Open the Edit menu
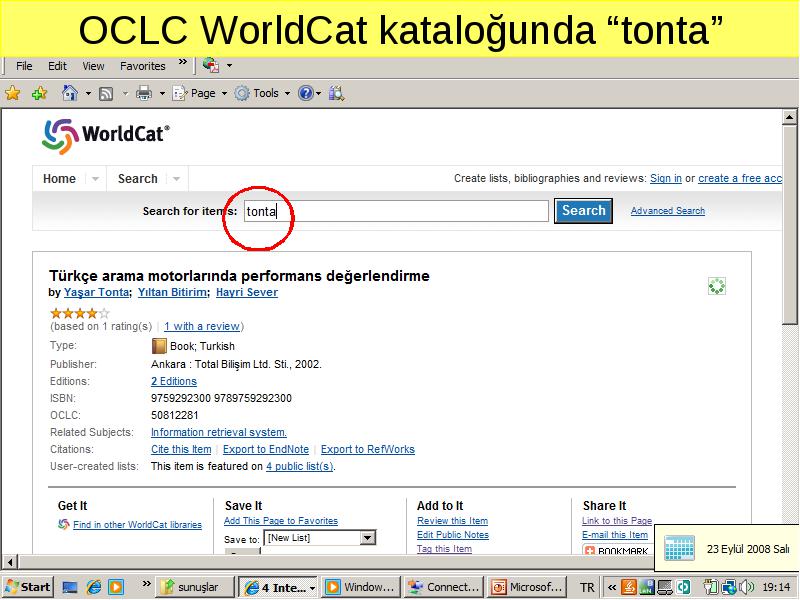The width and height of the screenshot is (800, 600). point(57,66)
